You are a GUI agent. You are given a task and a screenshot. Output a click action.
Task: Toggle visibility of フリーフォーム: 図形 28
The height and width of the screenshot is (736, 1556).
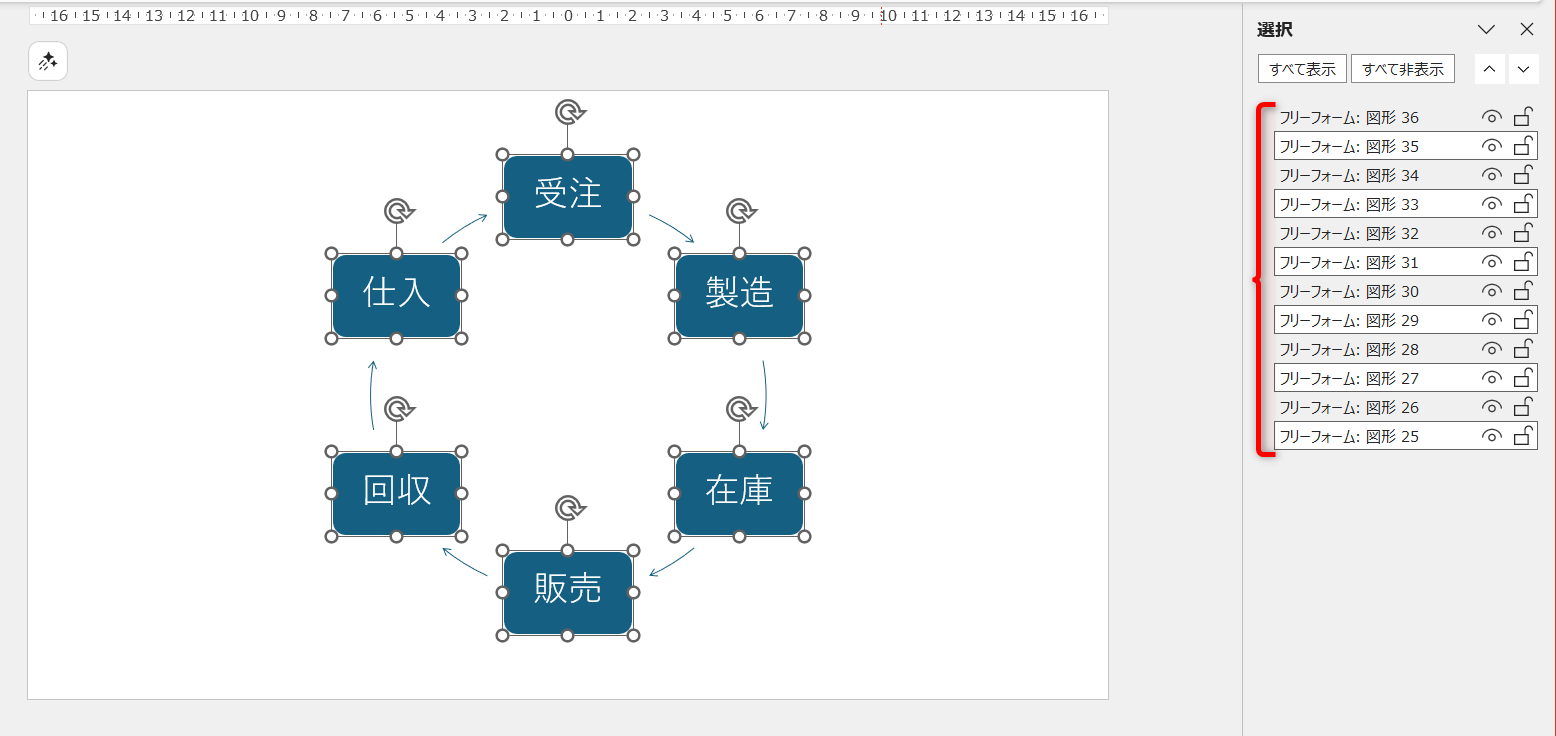click(x=1491, y=350)
